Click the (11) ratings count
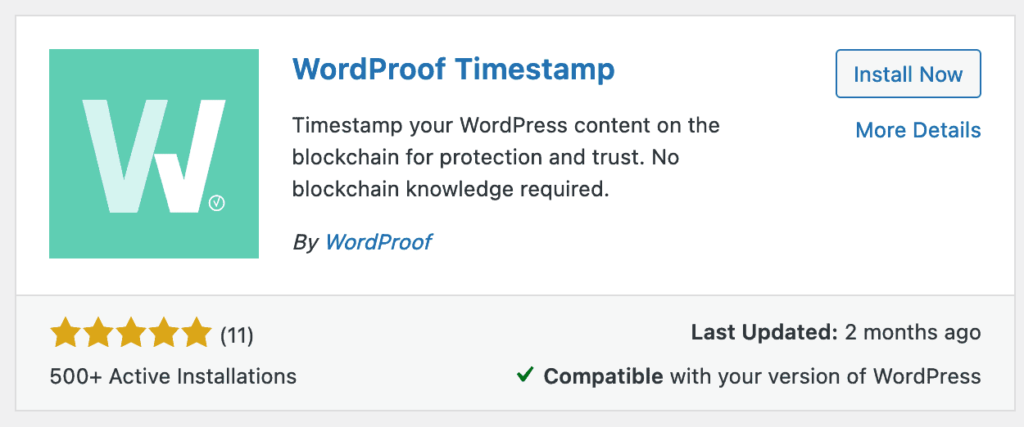 point(237,333)
